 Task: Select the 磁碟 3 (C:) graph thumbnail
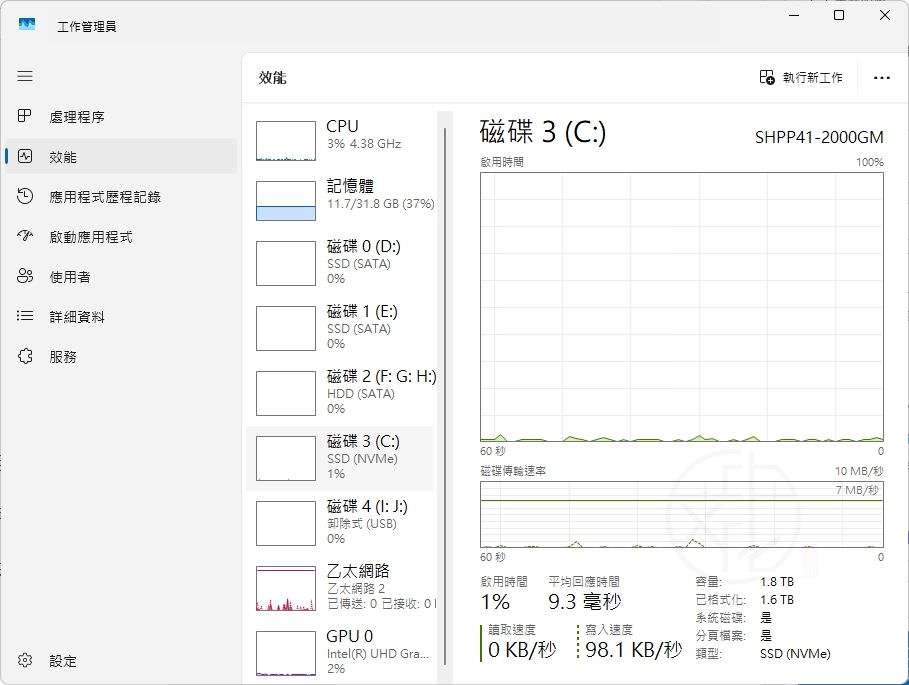286,458
